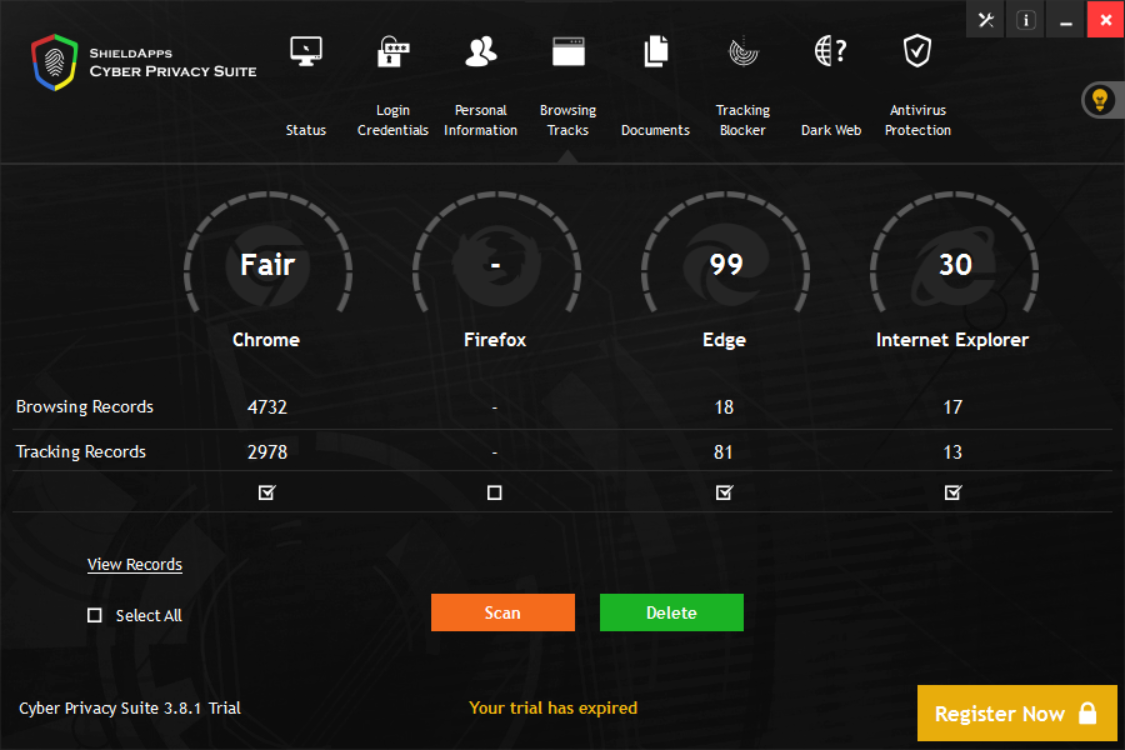Click the Select All label text
1125x750 pixels.
[149, 615]
